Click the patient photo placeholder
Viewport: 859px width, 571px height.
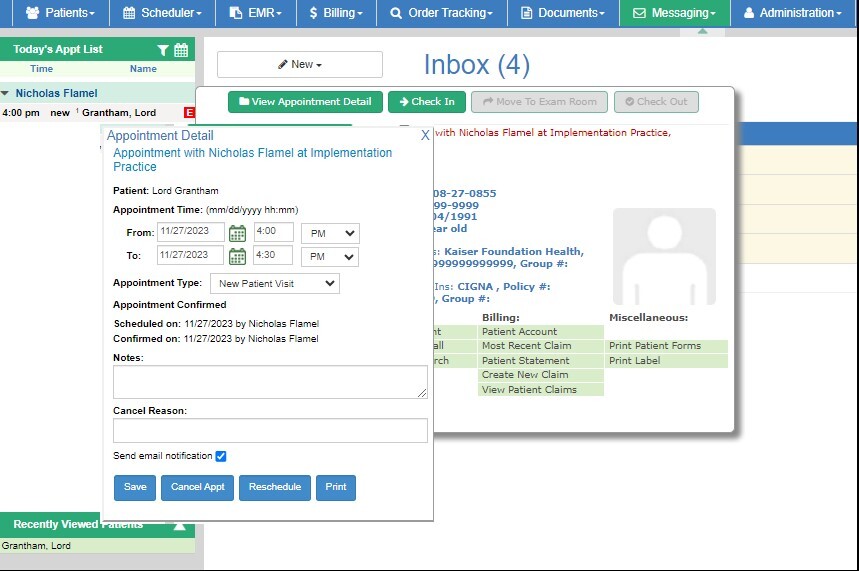click(664, 257)
